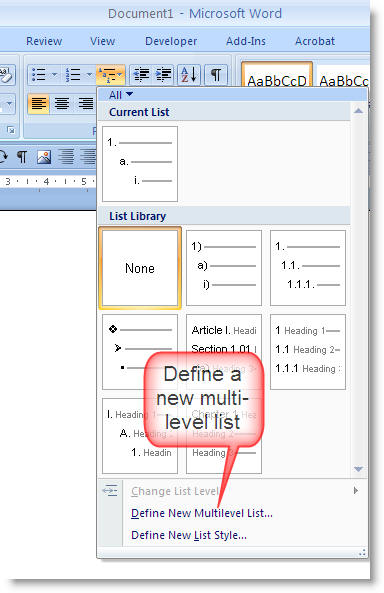Choose Define New Multilevel List

[x=202, y=513]
